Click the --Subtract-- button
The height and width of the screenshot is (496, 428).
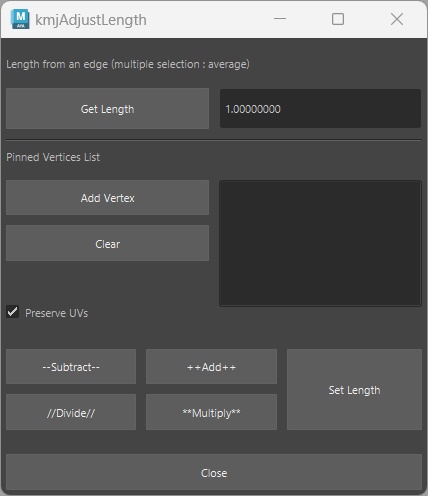click(x=71, y=367)
